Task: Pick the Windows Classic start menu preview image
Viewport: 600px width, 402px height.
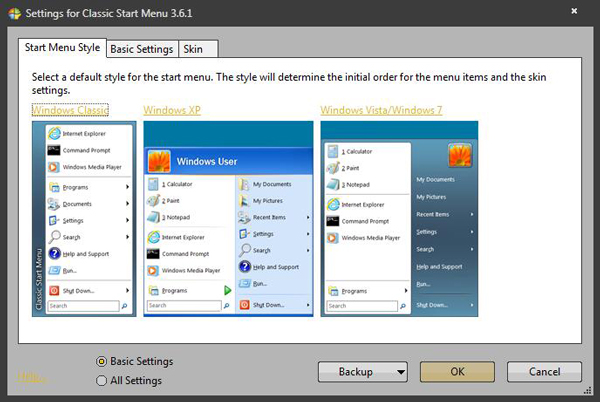Action: coord(84,219)
